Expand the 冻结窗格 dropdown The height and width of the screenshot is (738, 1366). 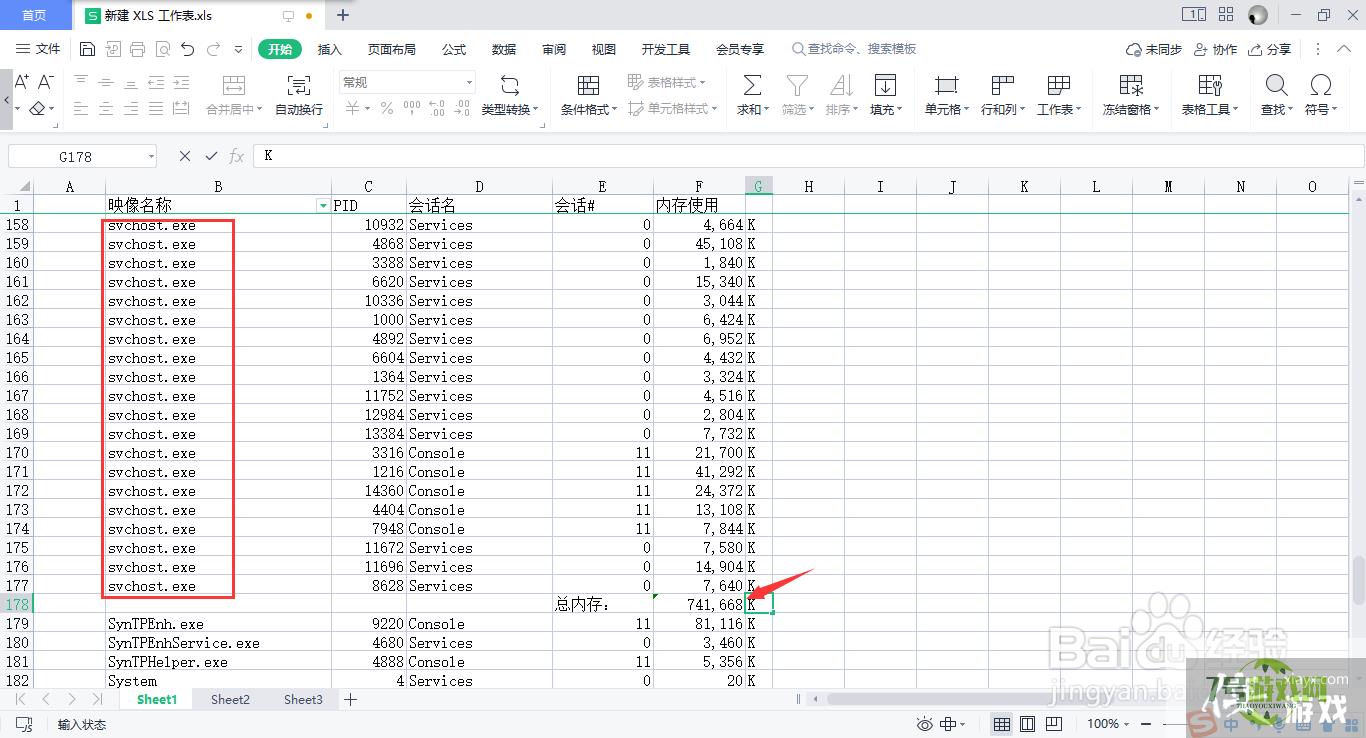click(x=1157, y=110)
